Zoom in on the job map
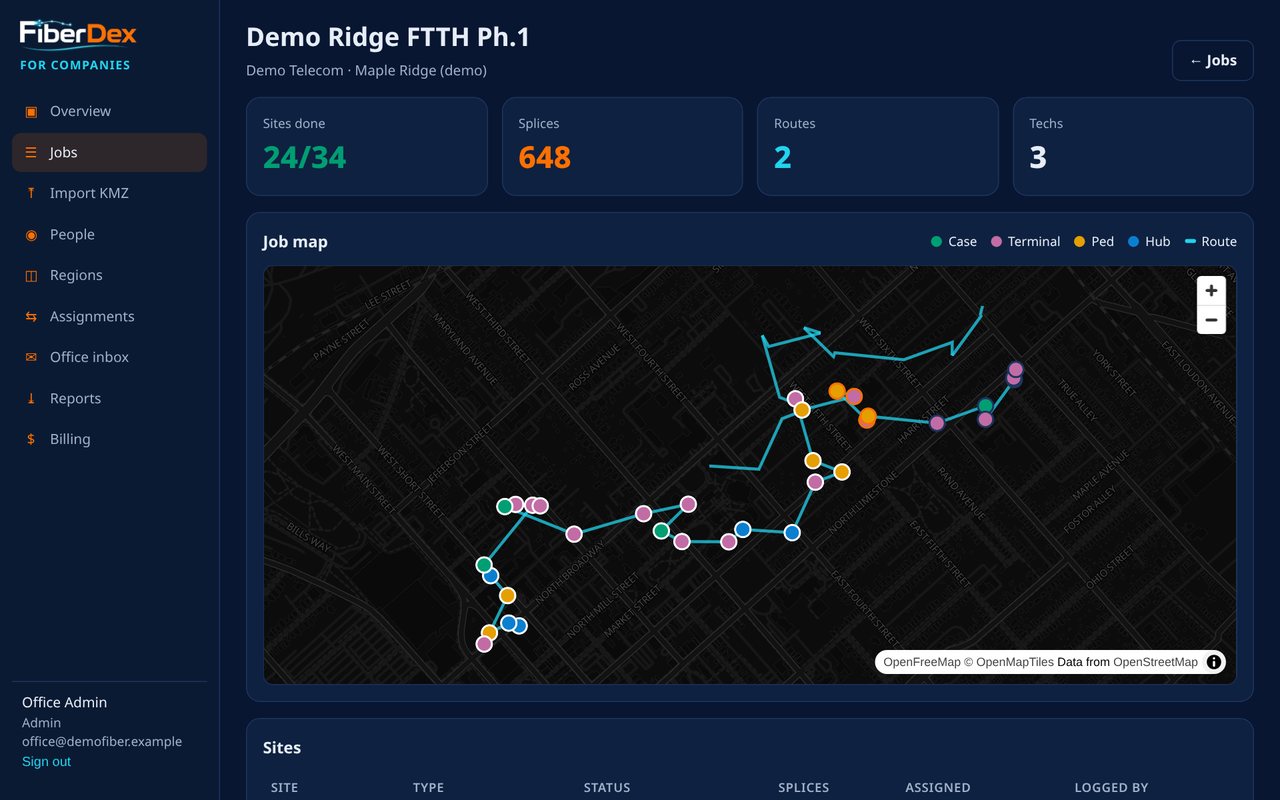The height and width of the screenshot is (800, 1280). 1211,290
